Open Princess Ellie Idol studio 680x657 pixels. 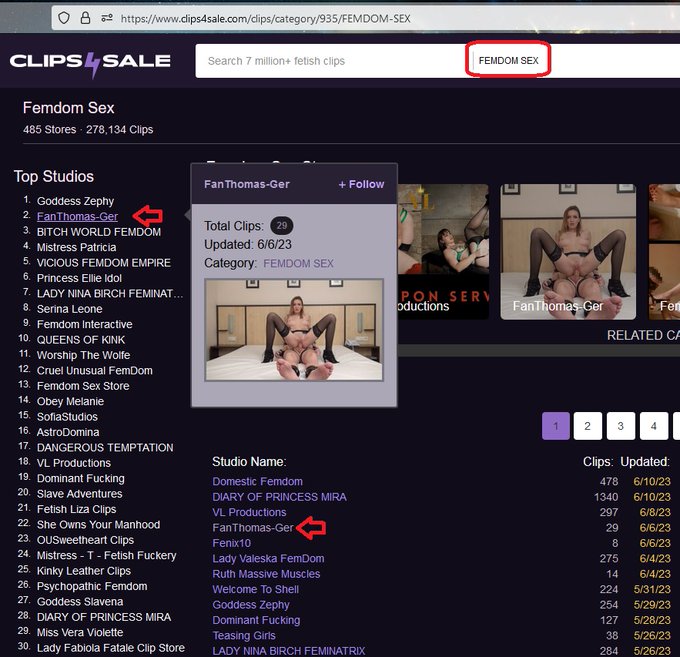(x=79, y=278)
